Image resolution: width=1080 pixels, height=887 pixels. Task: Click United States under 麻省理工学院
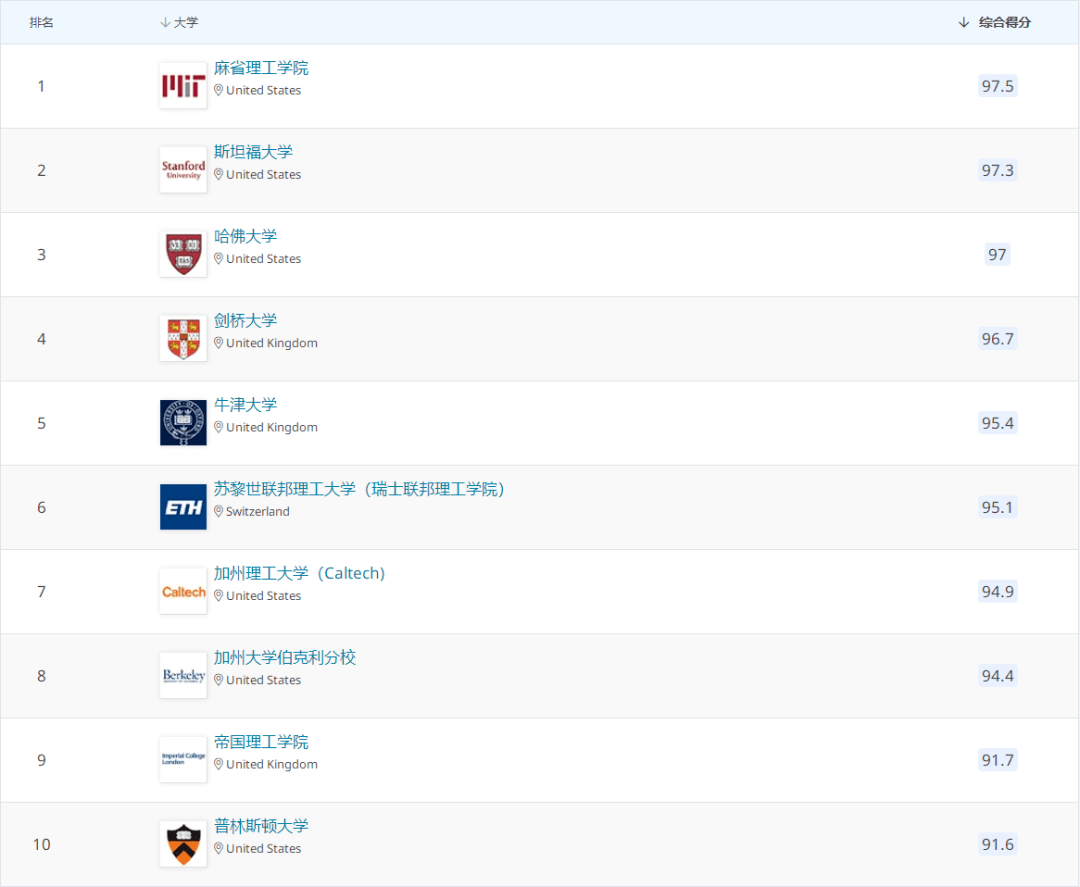pos(264,90)
